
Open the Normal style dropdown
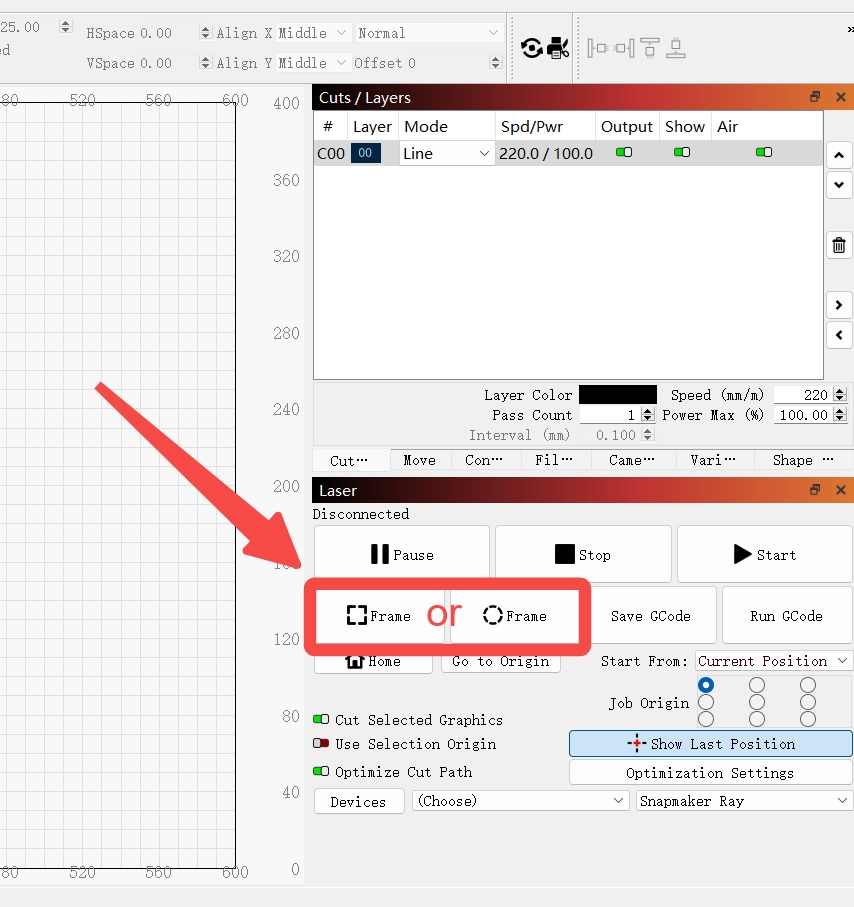(x=428, y=33)
